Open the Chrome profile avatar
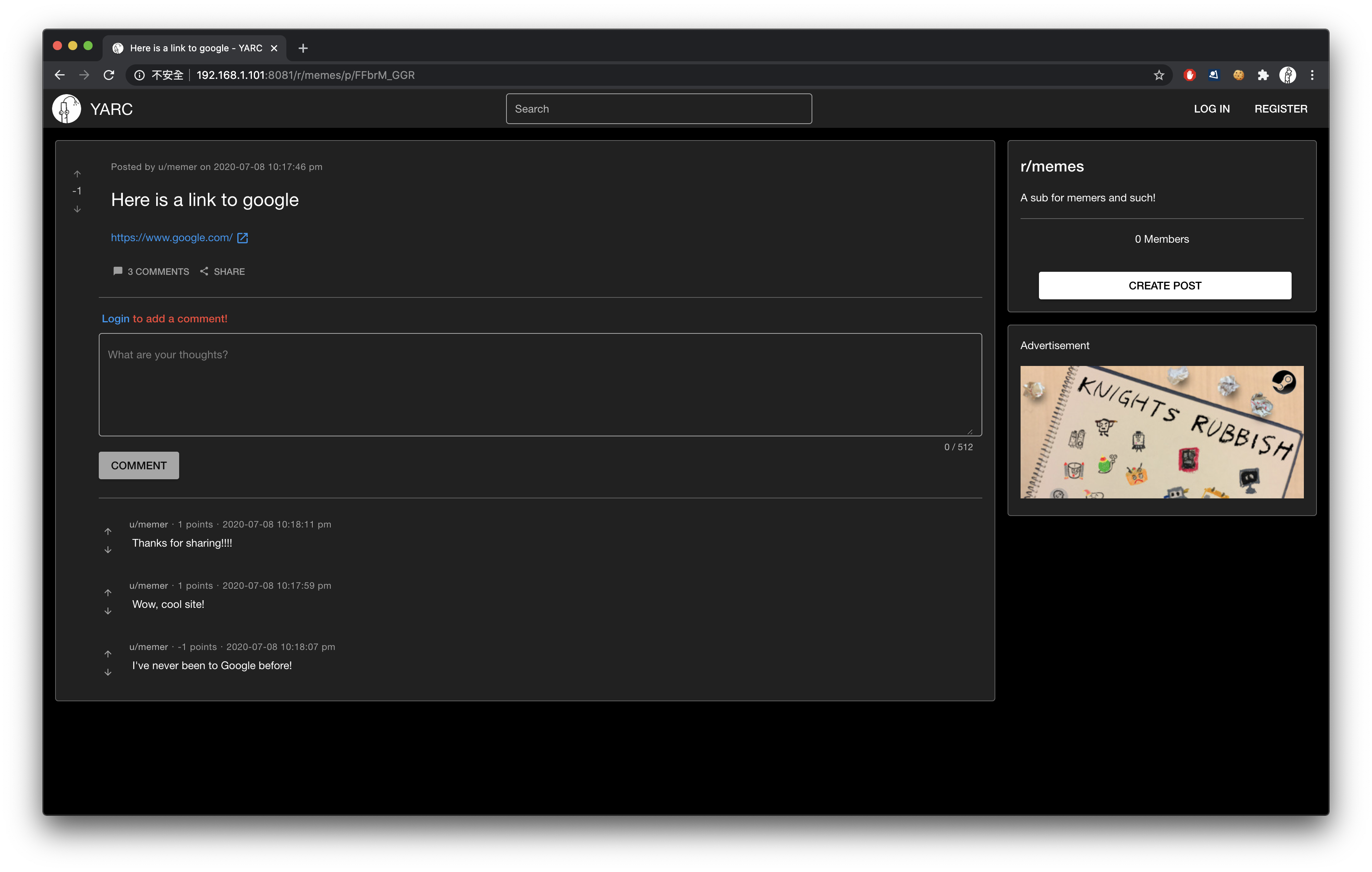Image resolution: width=1372 pixels, height=872 pixels. click(1288, 75)
